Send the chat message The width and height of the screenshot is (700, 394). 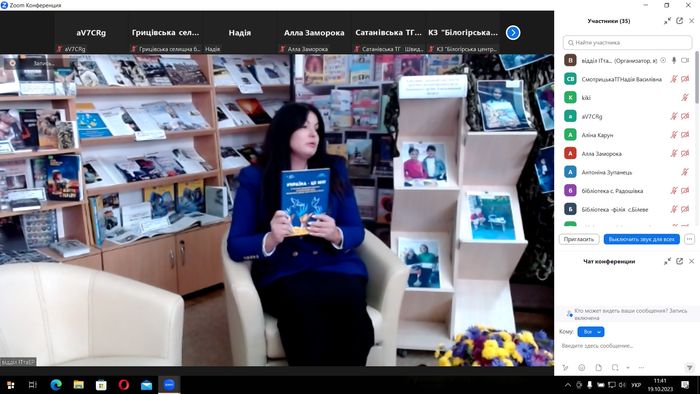coord(689,368)
